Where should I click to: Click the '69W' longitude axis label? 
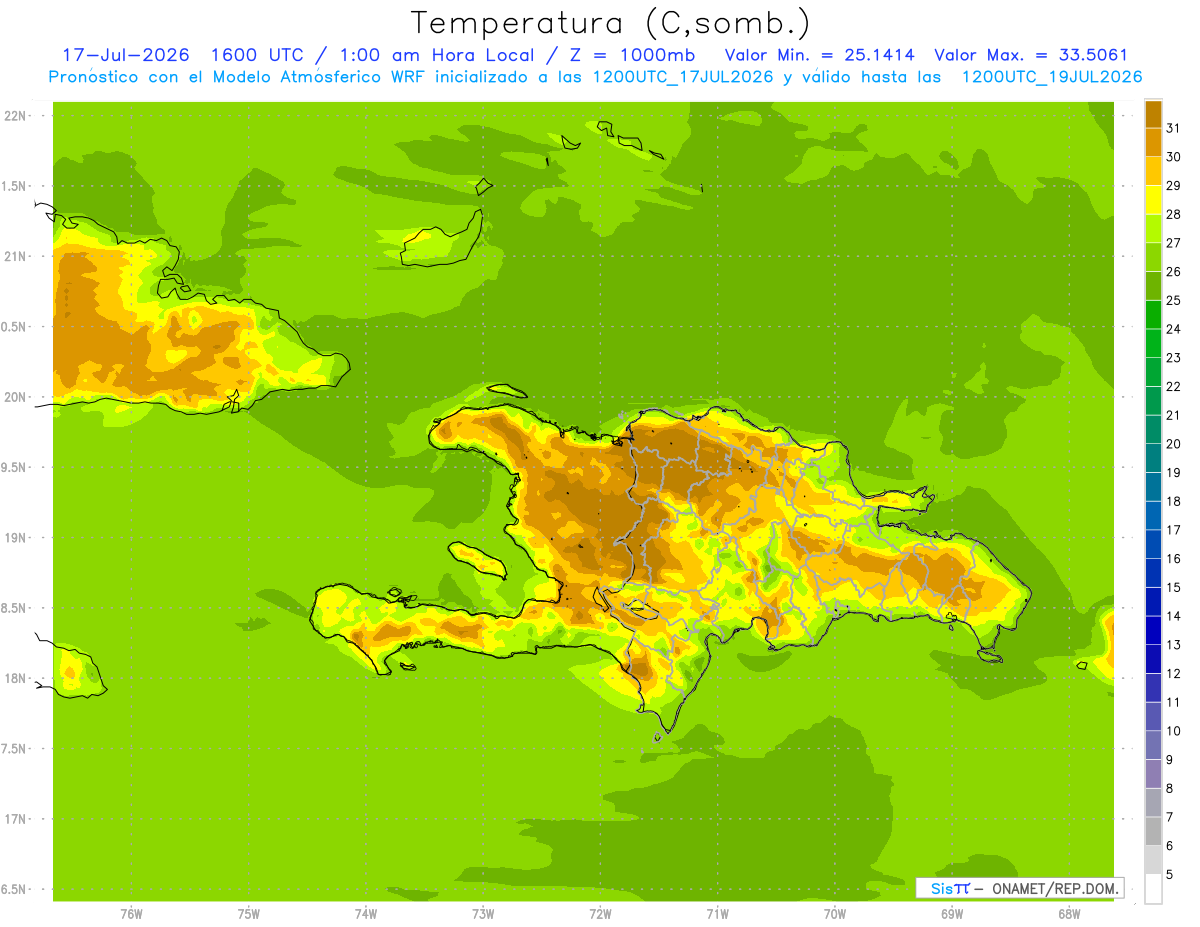tap(952, 914)
